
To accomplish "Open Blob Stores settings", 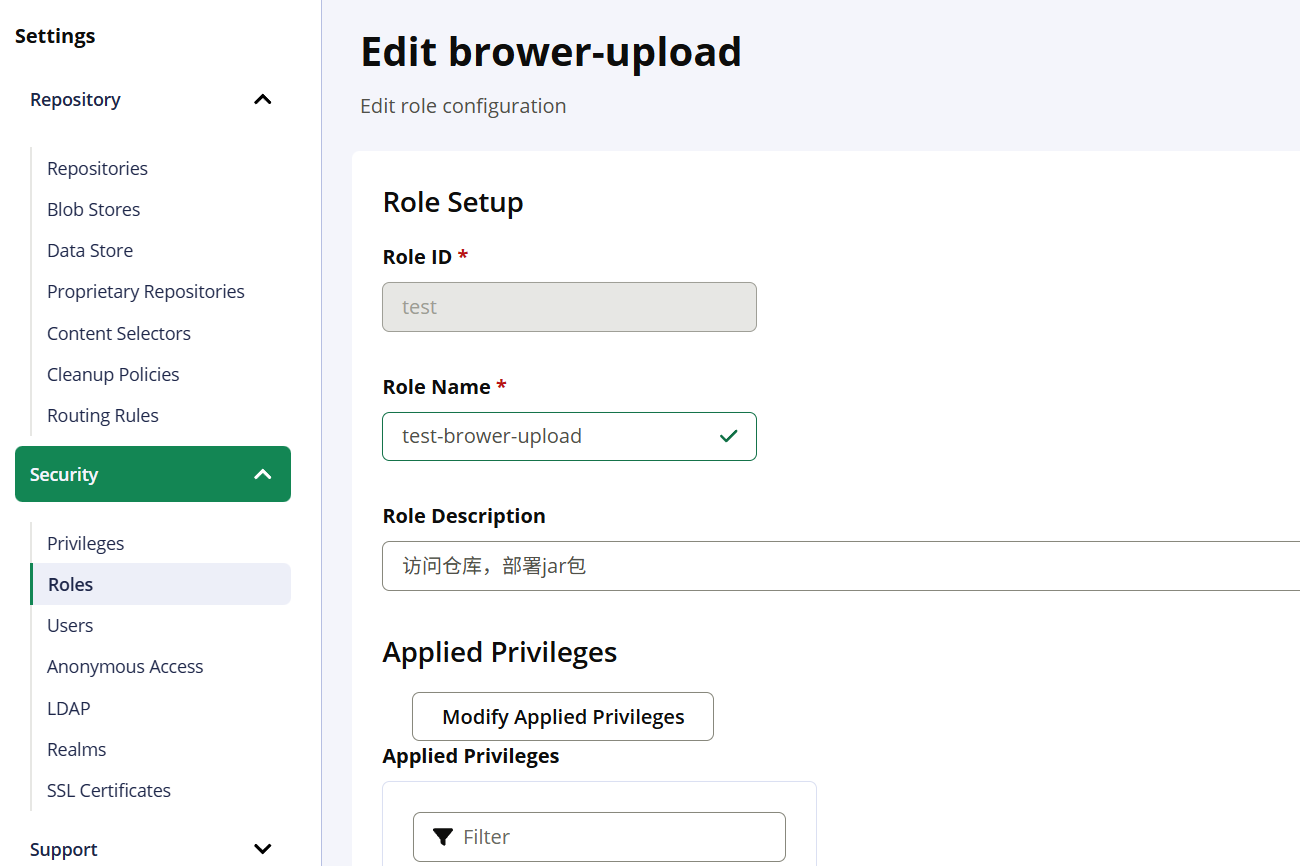I will click(93, 209).
